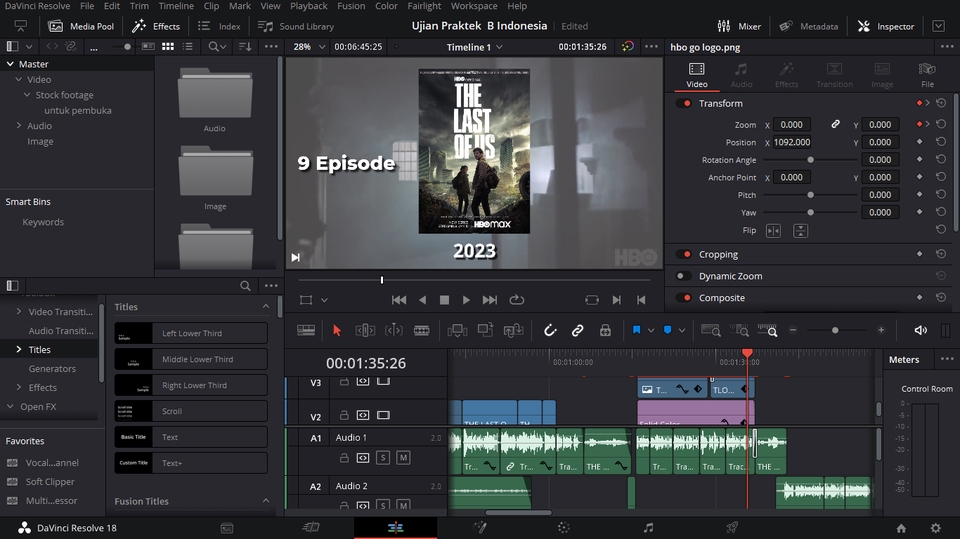Image resolution: width=960 pixels, height=539 pixels.
Task: Select the Blade Edit Mode tool
Action: click(x=422, y=330)
